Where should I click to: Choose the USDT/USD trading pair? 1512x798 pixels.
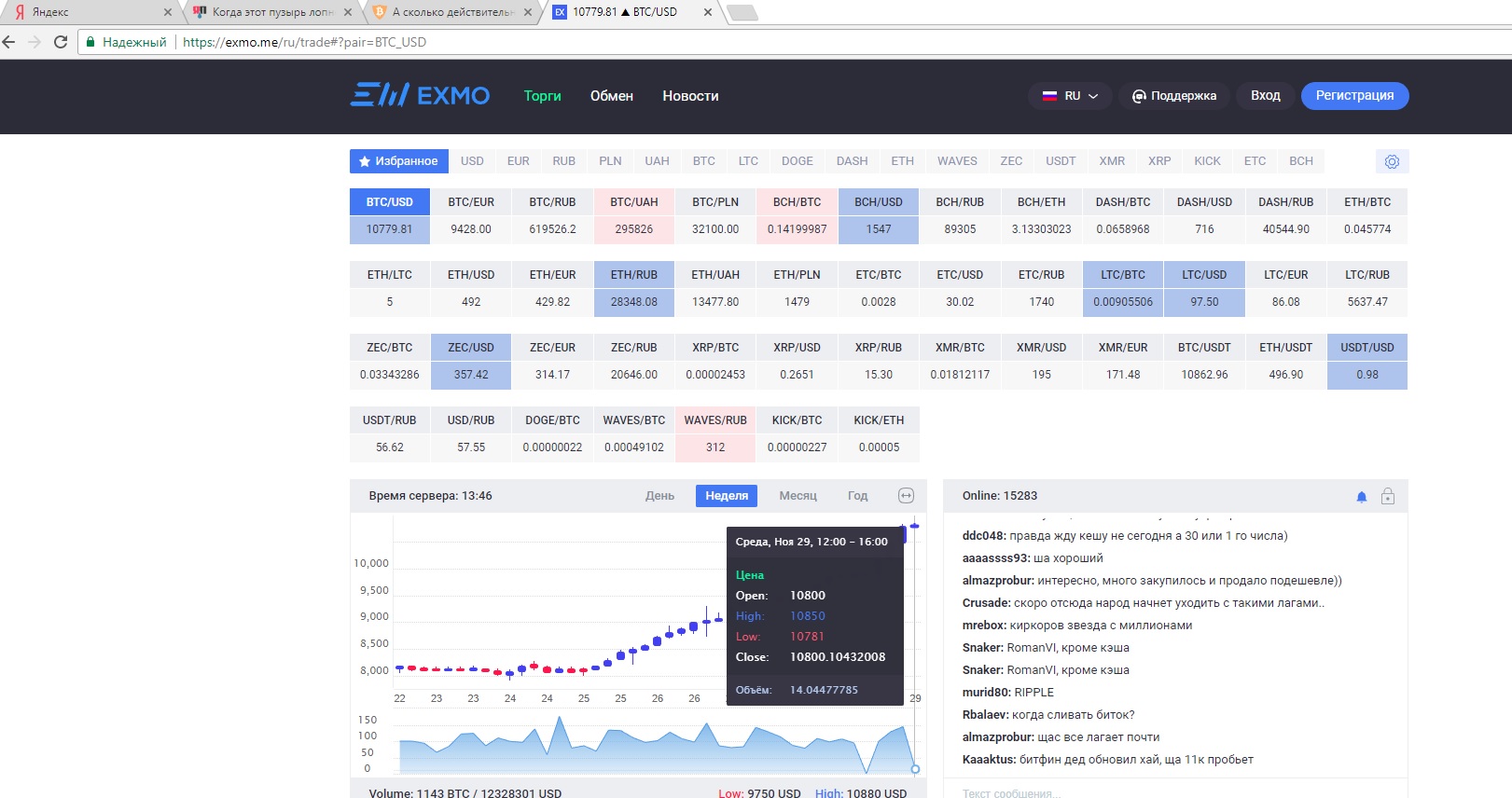pyautogui.click(x=1367, y=362)
